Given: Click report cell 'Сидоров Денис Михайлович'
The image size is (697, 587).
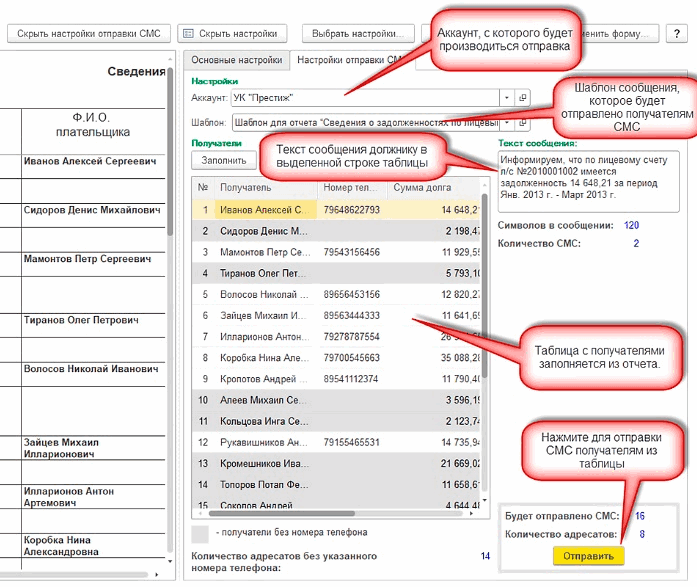Looking at the screenshot, I should pos(93,216).
